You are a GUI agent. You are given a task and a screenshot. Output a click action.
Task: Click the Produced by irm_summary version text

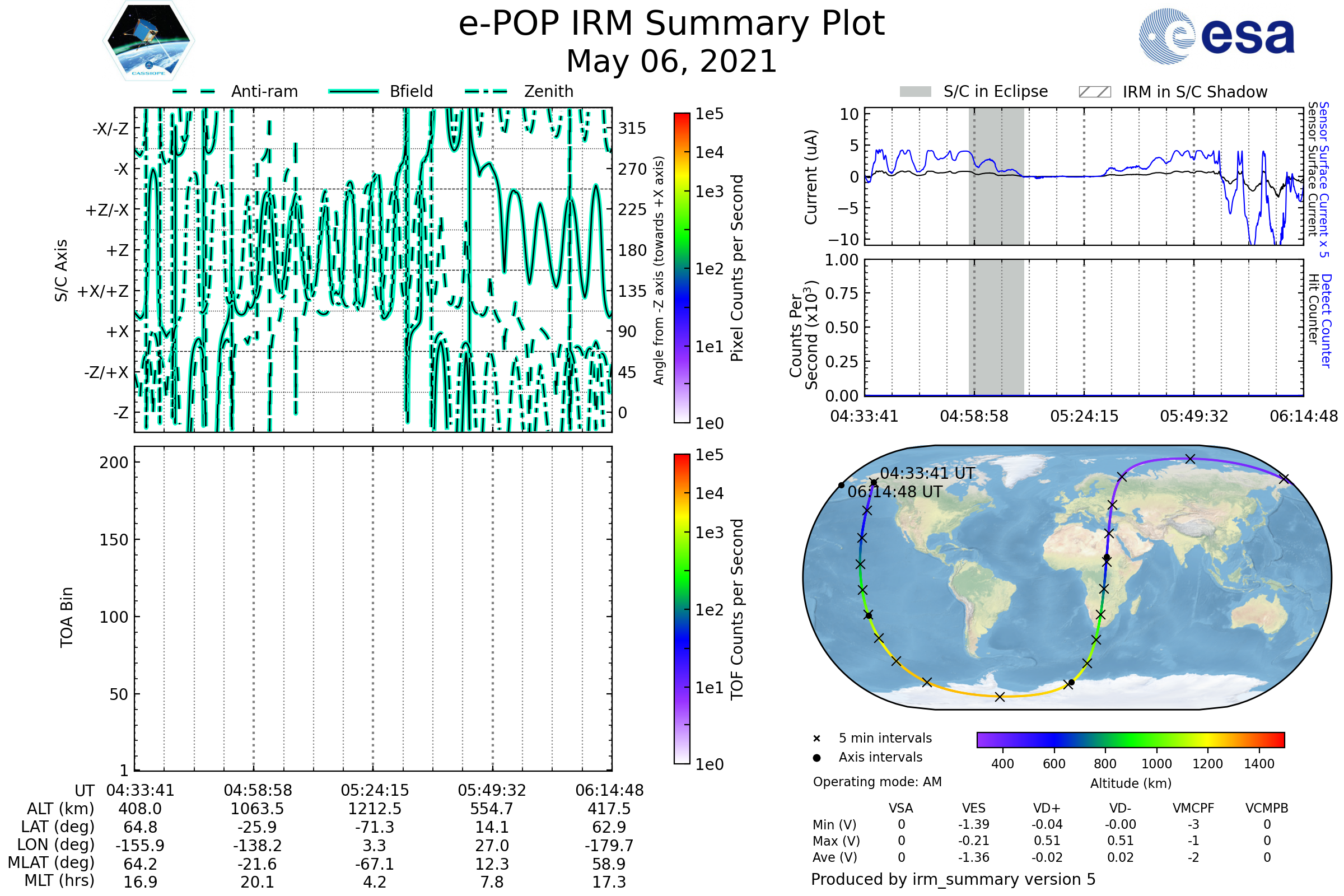pyautogui.click(x=953, y=879)
